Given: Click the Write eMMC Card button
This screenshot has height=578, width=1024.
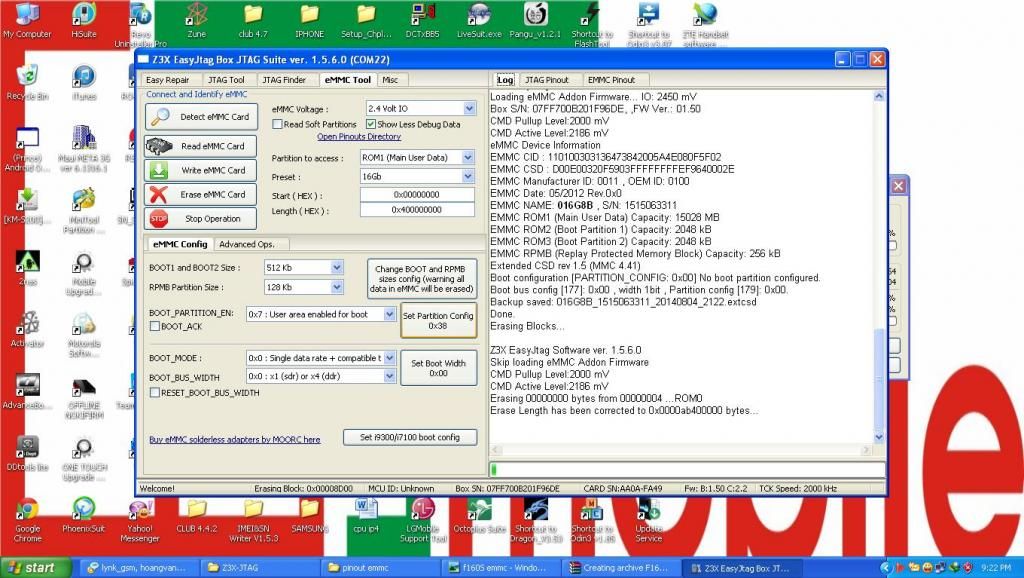Looking at the screenshot, I should click(x=200, y=170).
